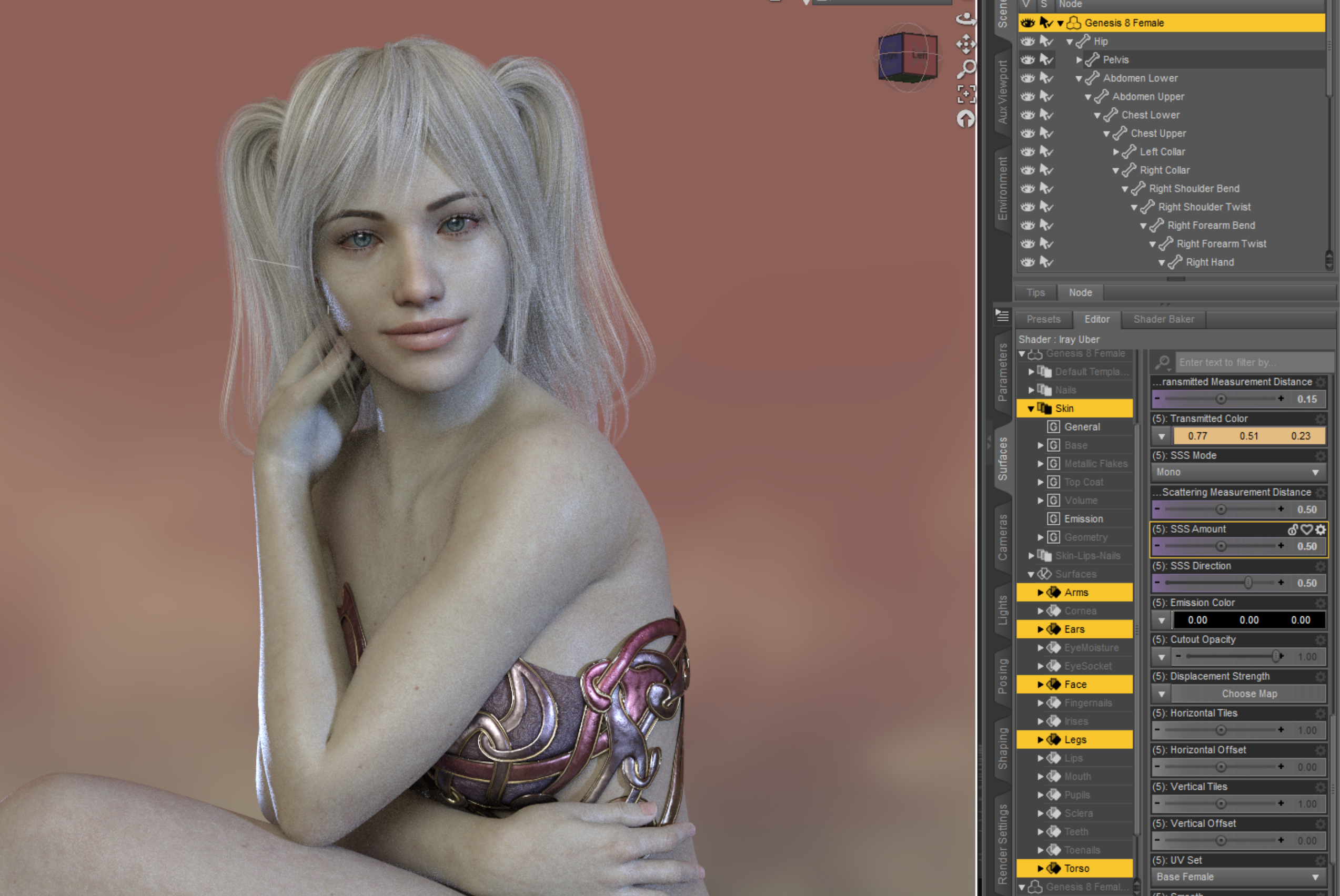Click the frame selection viewport icon
Viewport: 1340px width, 896px height.
[x=965, y=94]
